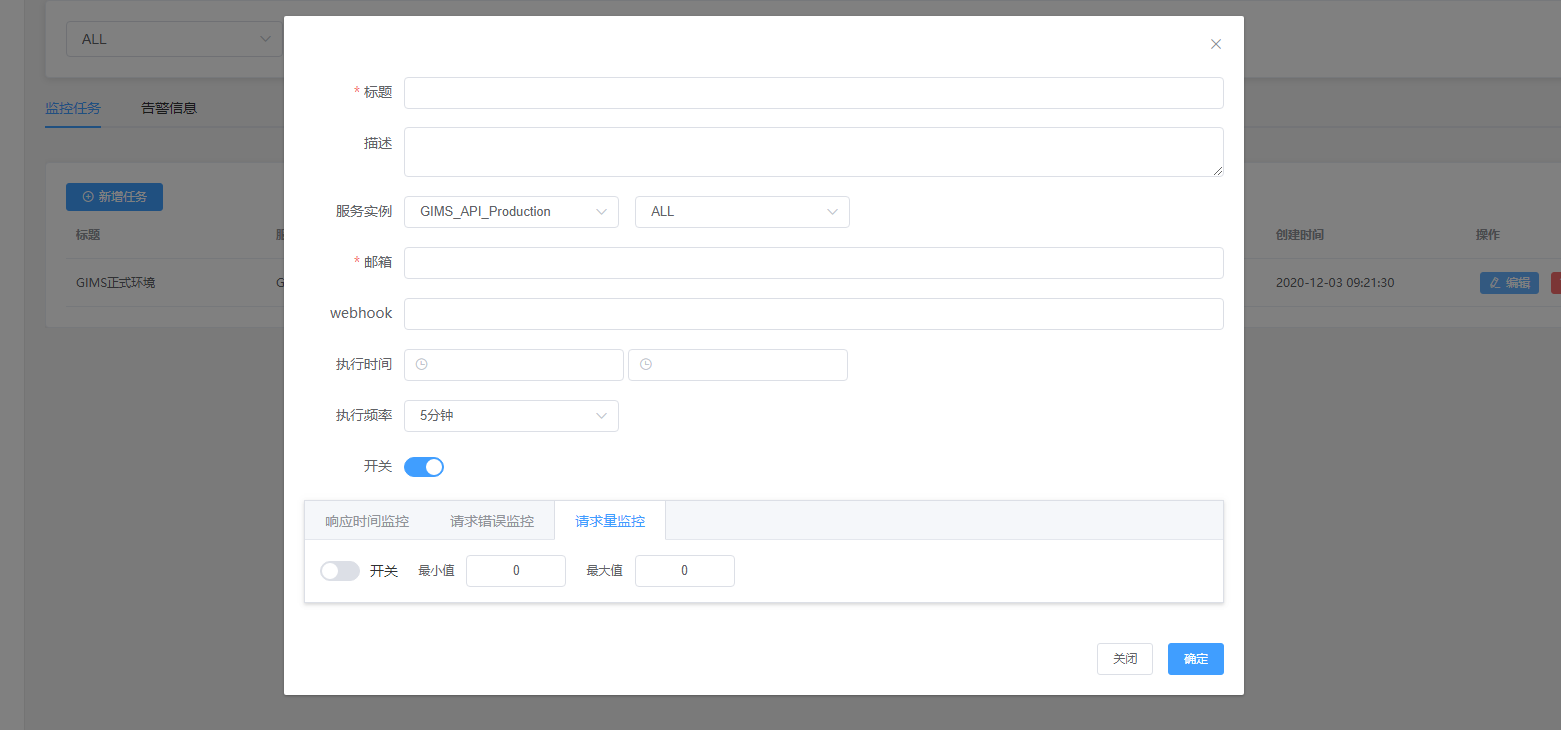Click the clock icon in end time field

pyautogui.click(x=646, y=365)
